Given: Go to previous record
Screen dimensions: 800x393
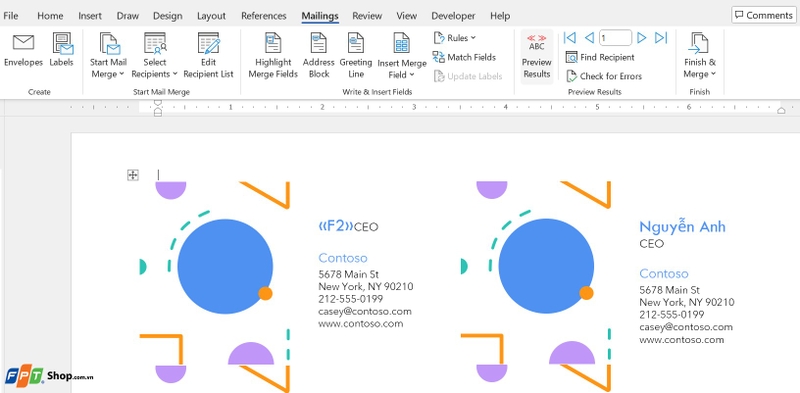Looking at the screenshot, I should [589, 38].
